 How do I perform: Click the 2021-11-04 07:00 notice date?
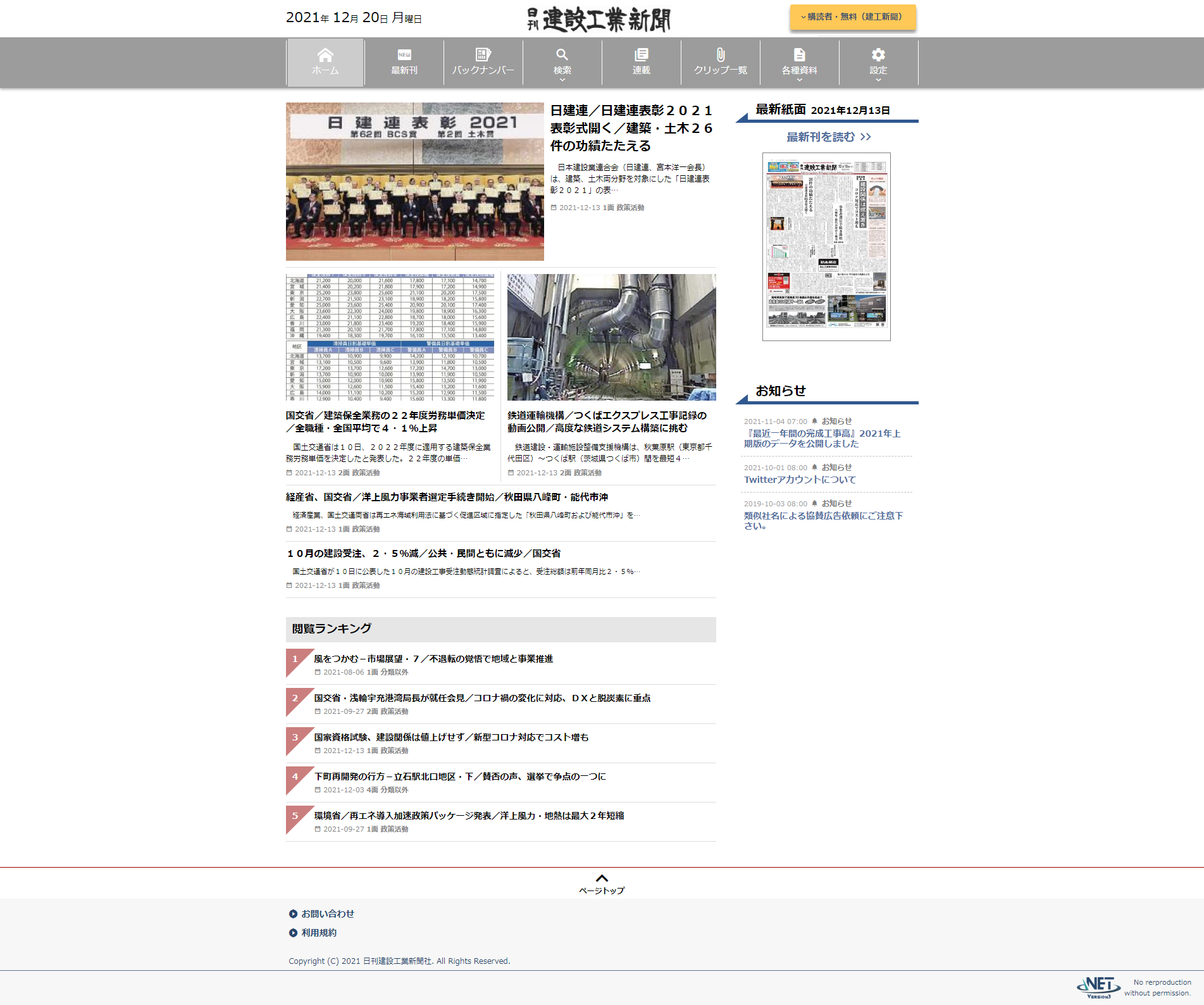click(x=776, y=421)
